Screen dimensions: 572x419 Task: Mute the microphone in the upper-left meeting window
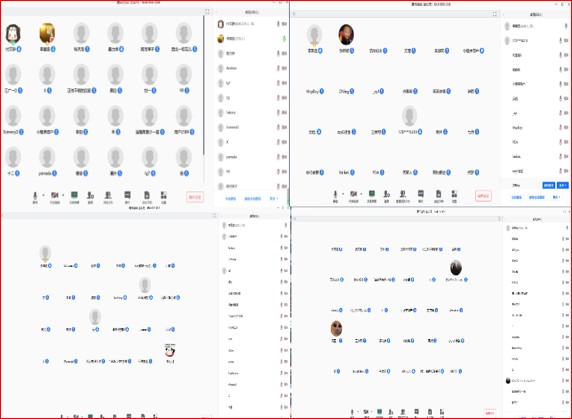click(x=35, y=197)
